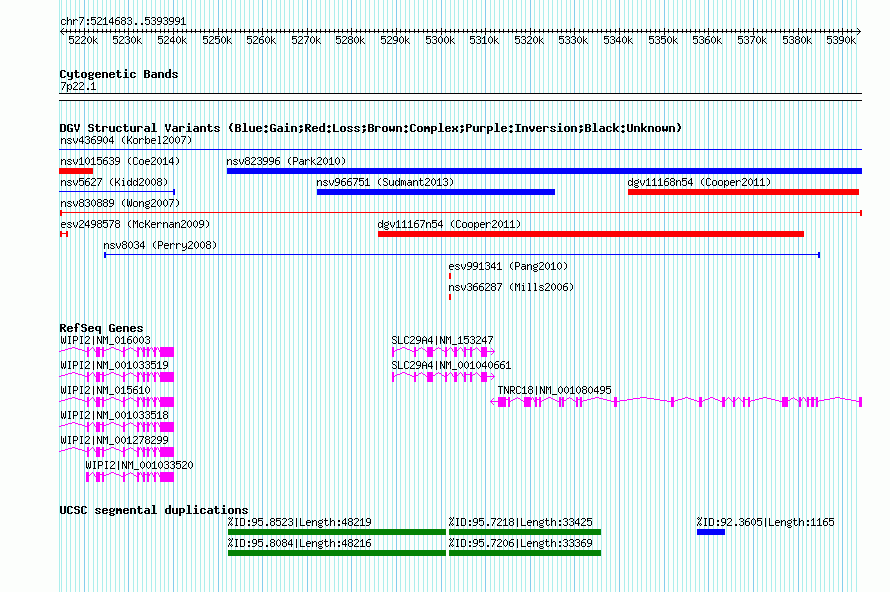Open the nsv8034 (Perry2008) variant label

160,245
